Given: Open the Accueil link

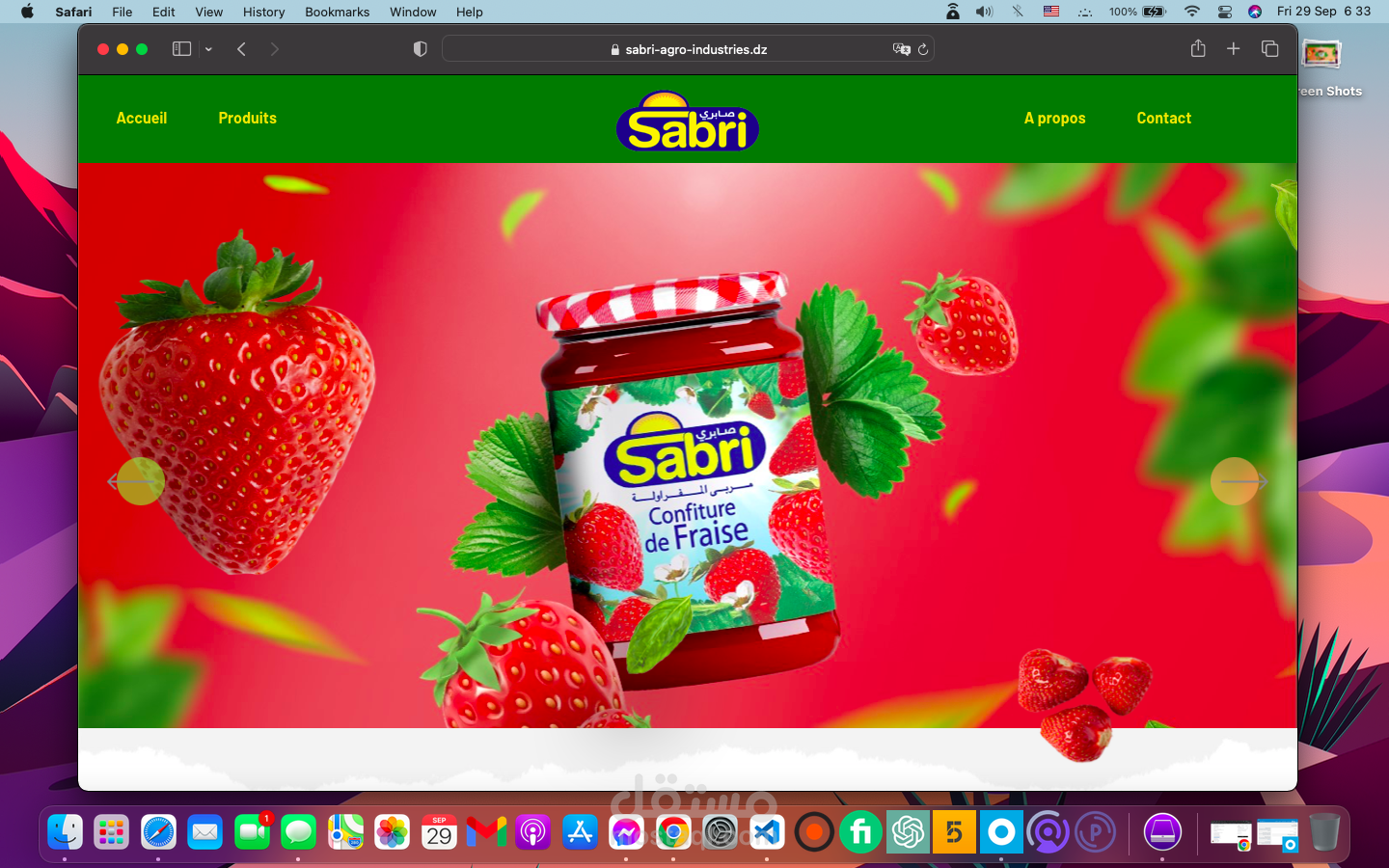Looking at the screenshot, I should (142, 118).
